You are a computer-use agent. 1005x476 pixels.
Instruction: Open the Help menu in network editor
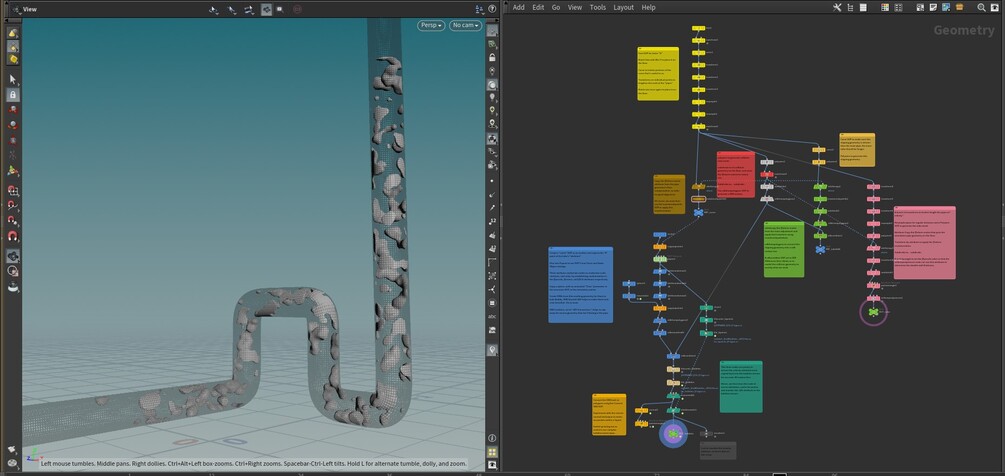tap(649, 8)
